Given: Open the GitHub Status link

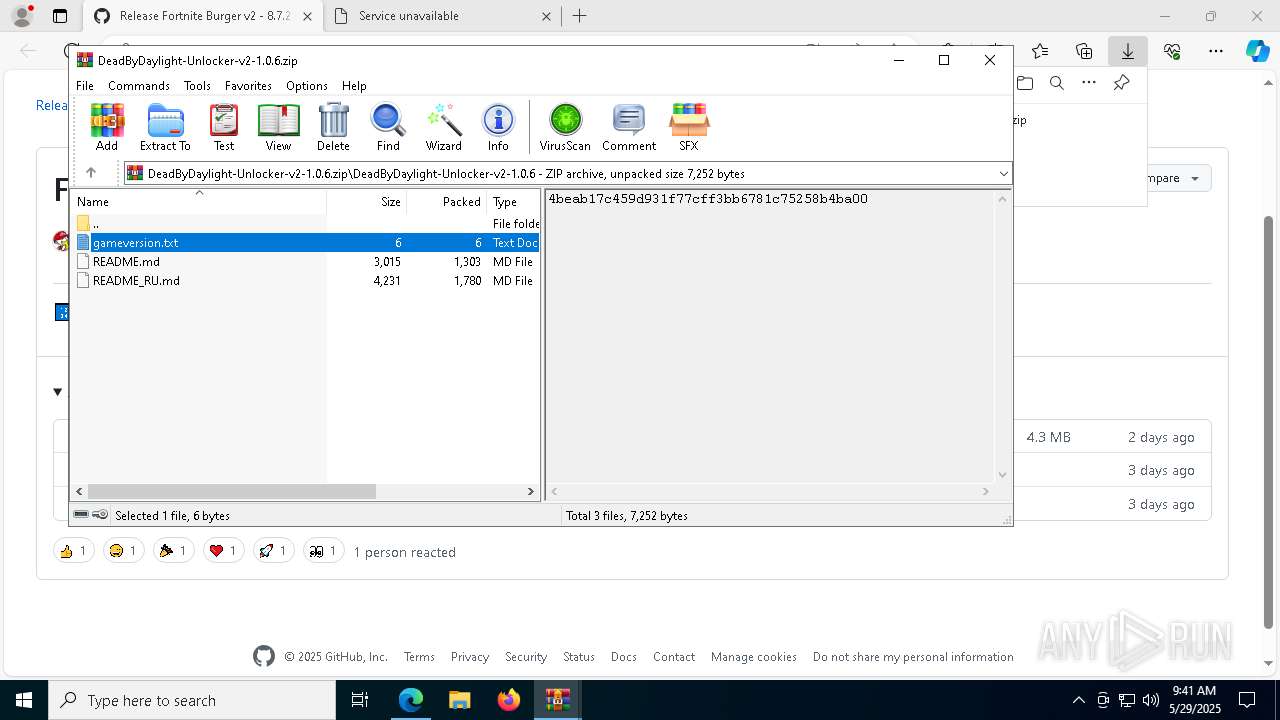Looking at the screenshot, I should [x=578, y=657].
